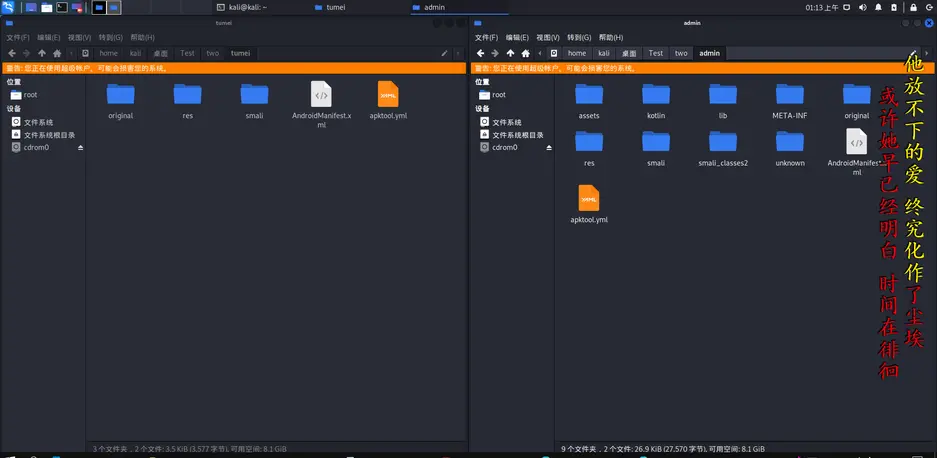Select the assets folder in the admin window
Screen dimensions: 937x458
[x=589, y=101]
